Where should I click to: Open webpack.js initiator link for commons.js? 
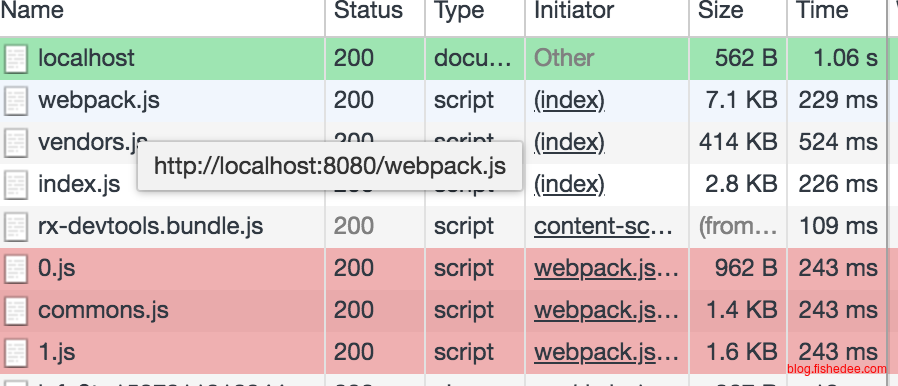point(606,310)
